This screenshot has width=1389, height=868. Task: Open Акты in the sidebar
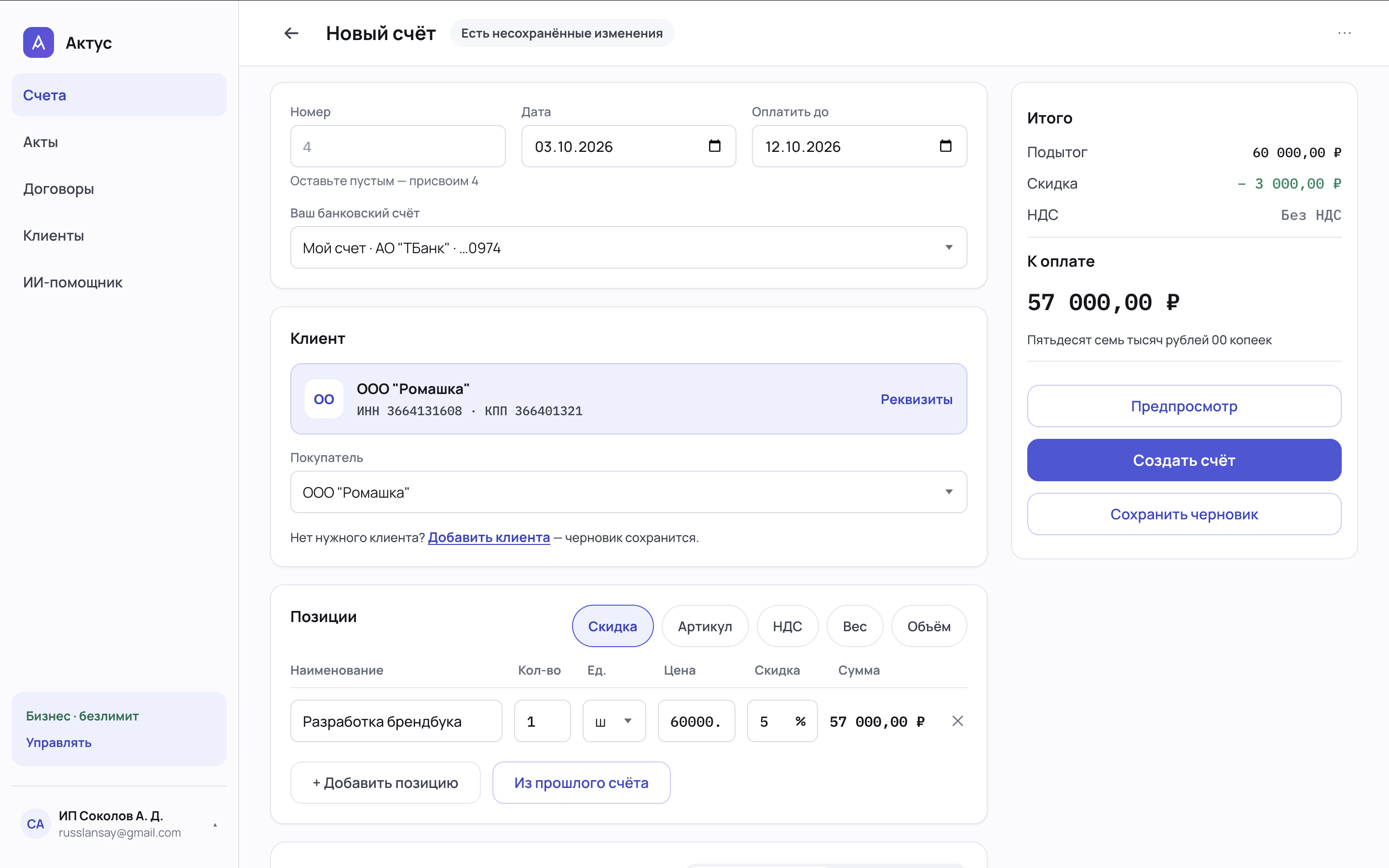click(119, 142)
